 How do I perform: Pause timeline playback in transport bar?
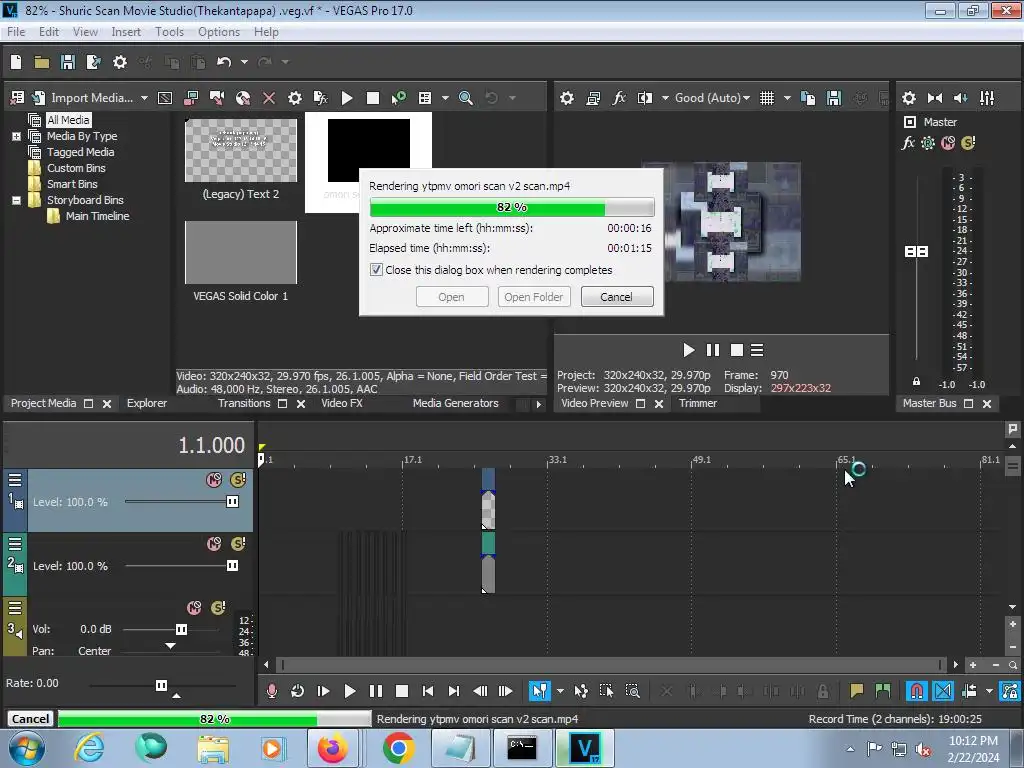(376, 691)
